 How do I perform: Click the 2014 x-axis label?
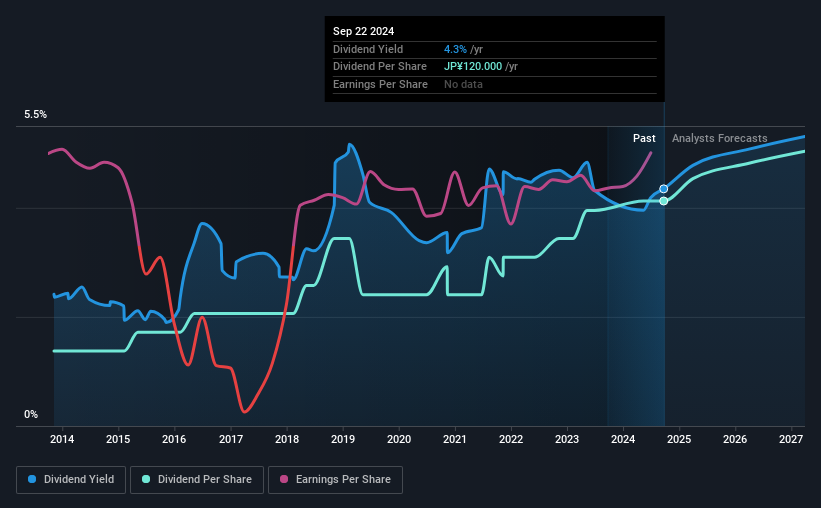coord(62,439)
